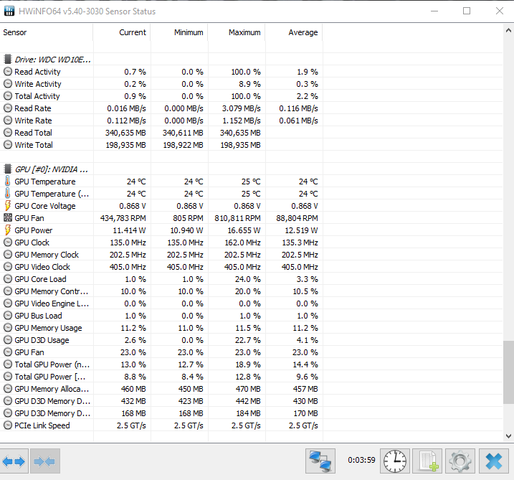514x480 pixels.
Task: Click the GPU chip icon for NVIDIA group
Action: click(x=7, y=169)
